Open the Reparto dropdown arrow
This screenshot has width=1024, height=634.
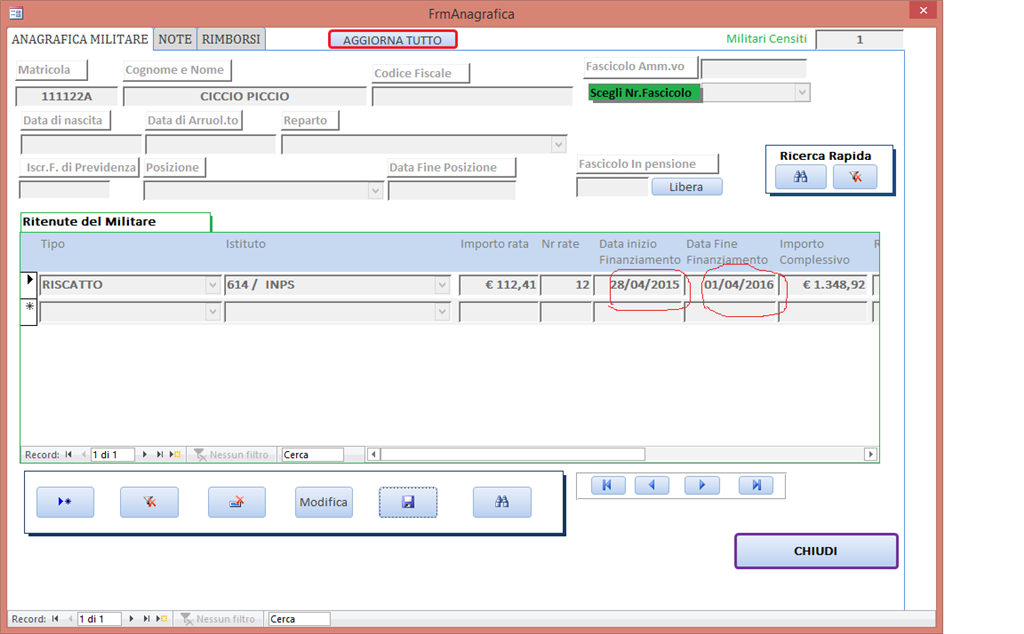coord(558,144)
